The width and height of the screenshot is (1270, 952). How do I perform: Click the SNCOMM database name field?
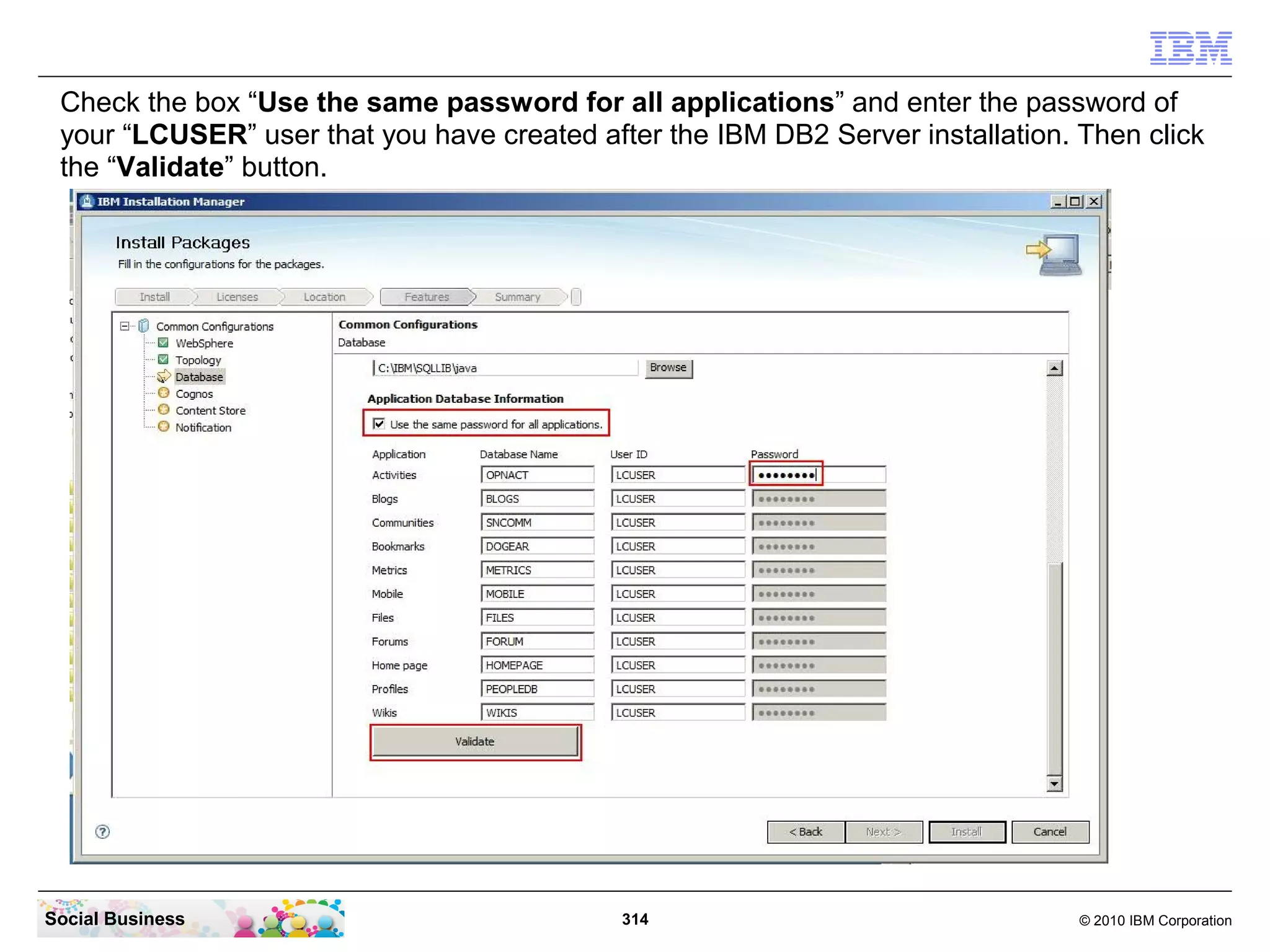(x=538, y=522)
